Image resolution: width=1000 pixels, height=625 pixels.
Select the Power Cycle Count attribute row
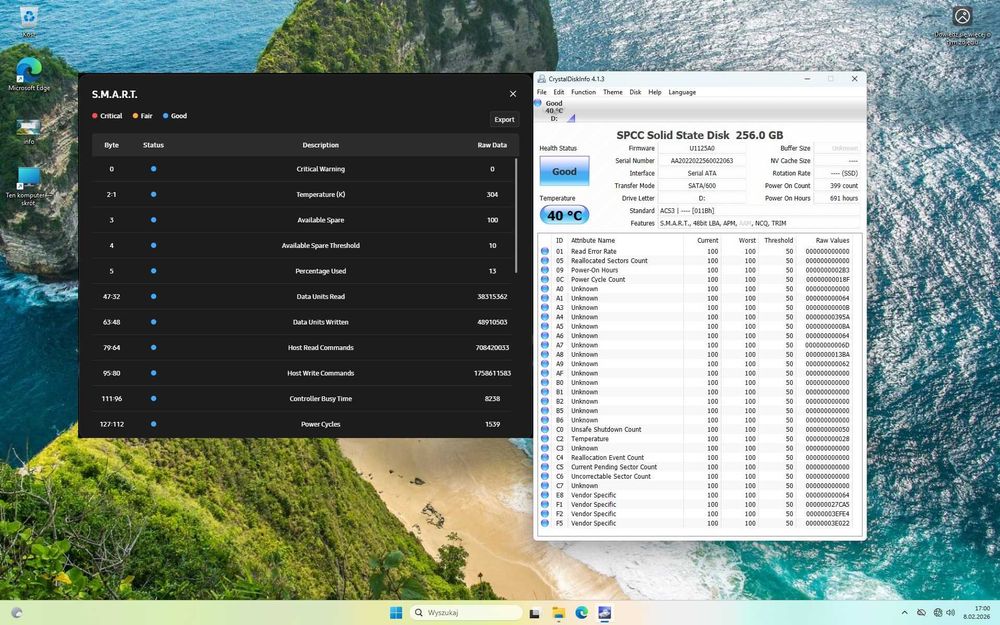click(696, 279)
